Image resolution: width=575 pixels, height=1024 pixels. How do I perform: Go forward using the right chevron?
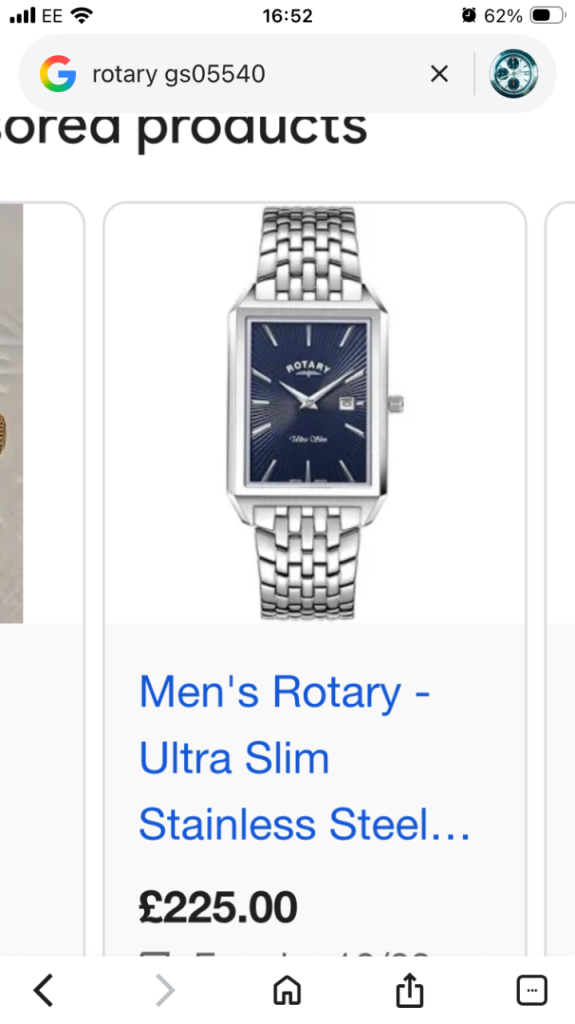165,990
